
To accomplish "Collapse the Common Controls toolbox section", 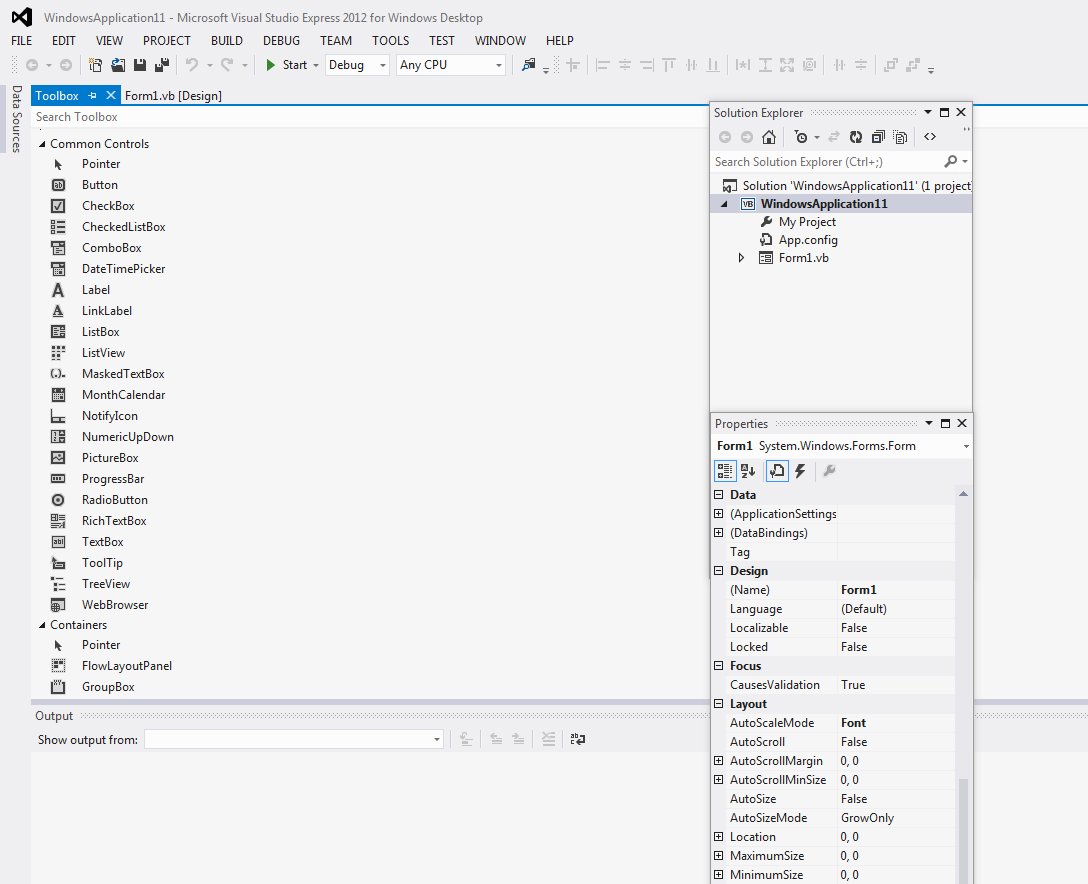I will pos(42,144).
